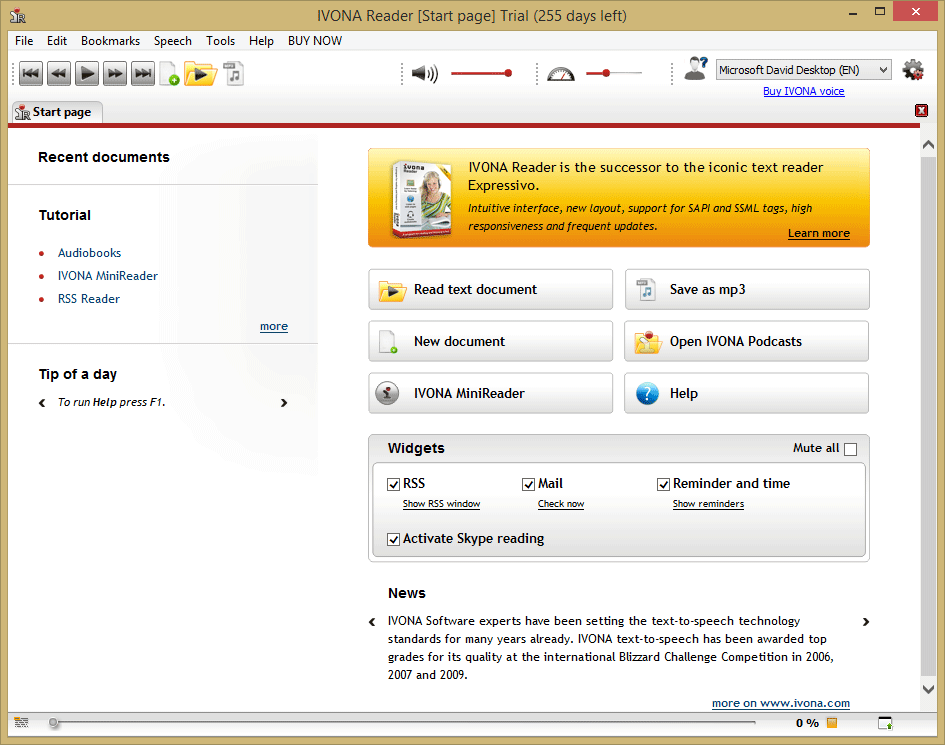Skip to the beginning with the first toolbar button
Screen dimensions: 945x745
pos(31,74)
